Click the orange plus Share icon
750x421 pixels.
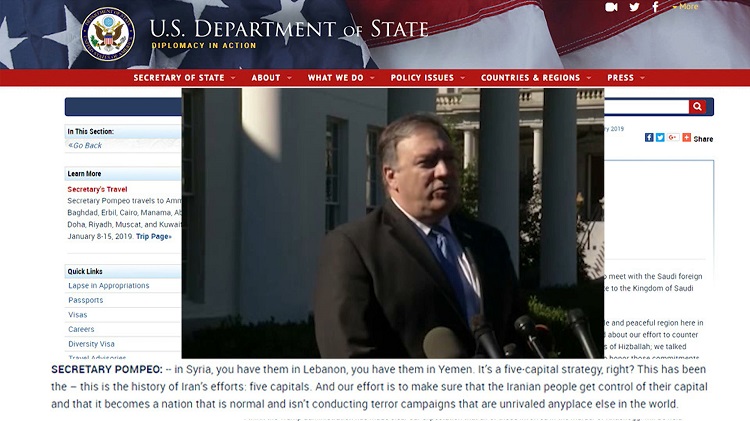tap(686, 138)
